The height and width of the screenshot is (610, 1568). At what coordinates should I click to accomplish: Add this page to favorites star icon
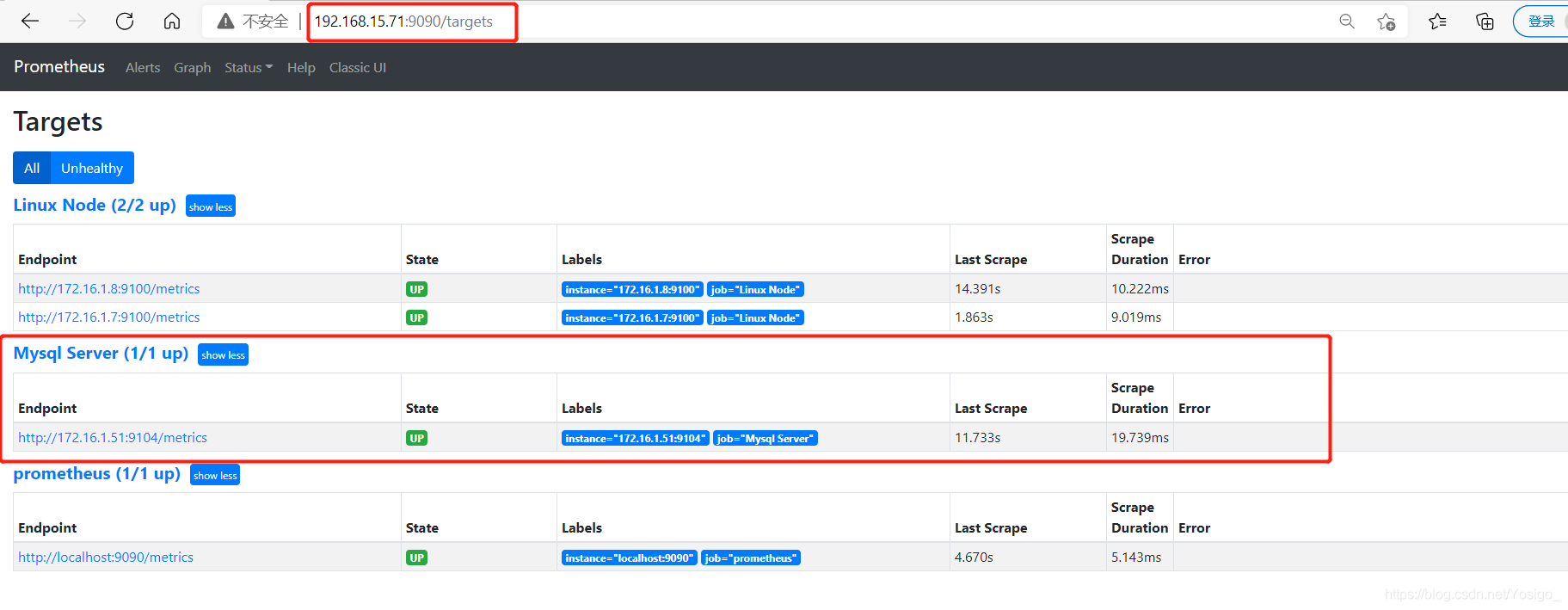click(x=1386, y=22)
